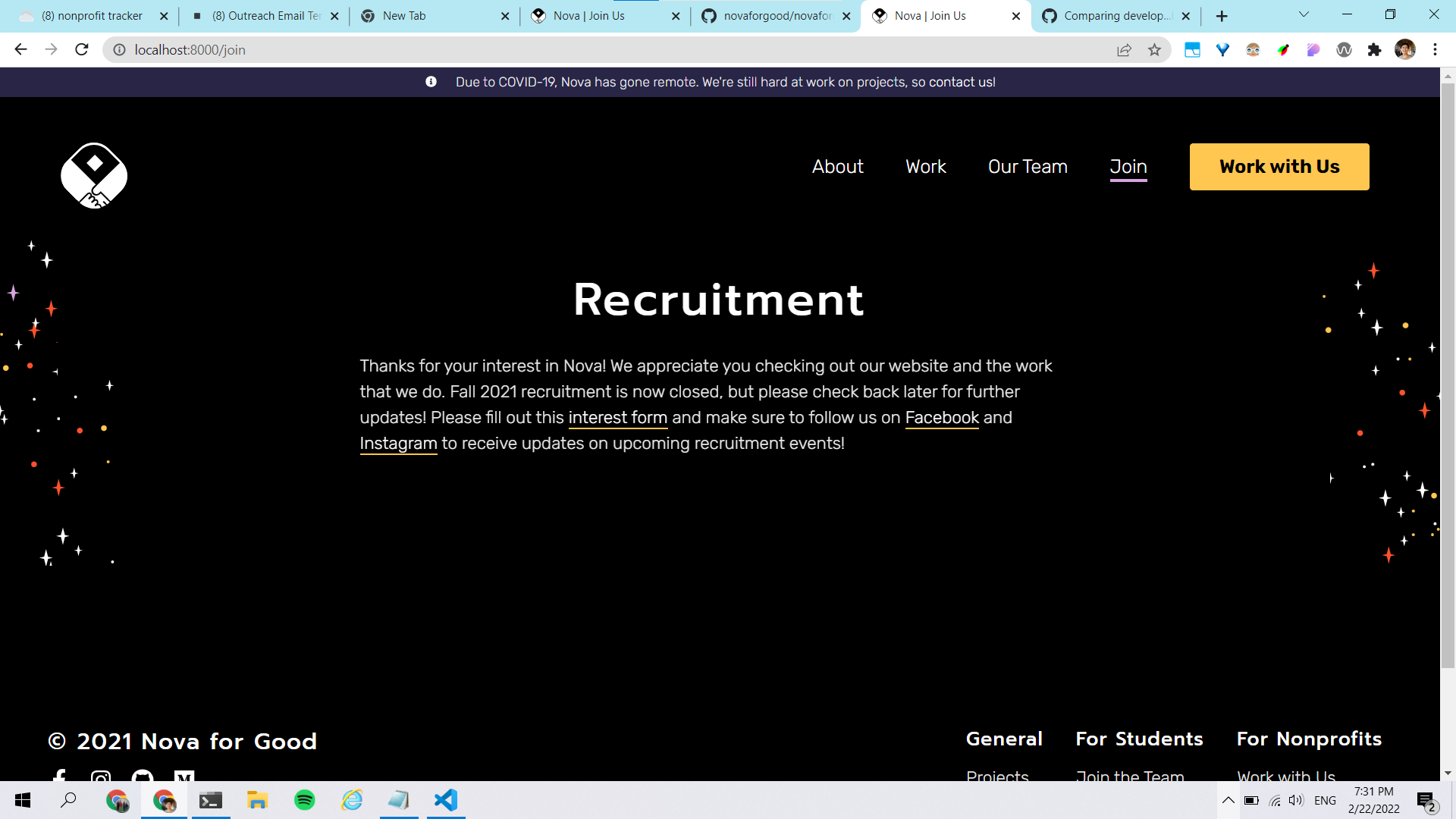Click the share page icon in address bar
Screen dimensions: 1456x819
[1124, 50]
